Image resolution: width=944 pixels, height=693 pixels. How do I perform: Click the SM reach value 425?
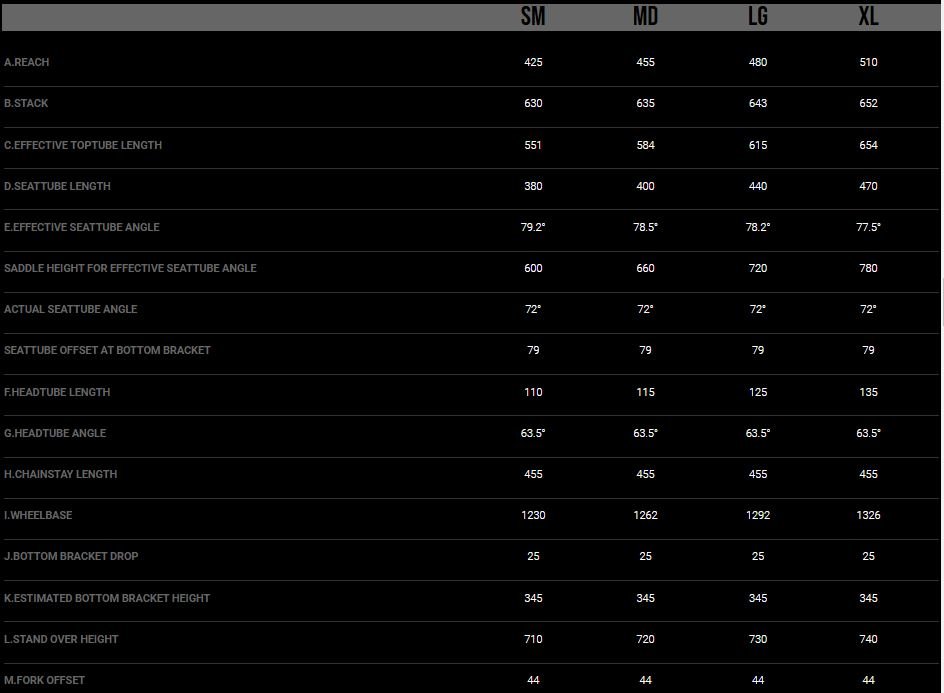[x=533, y=62]
